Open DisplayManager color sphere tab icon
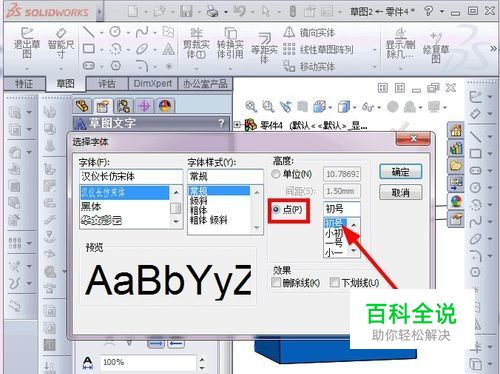This screenshot has height=374, width=500. click(165, 106)
